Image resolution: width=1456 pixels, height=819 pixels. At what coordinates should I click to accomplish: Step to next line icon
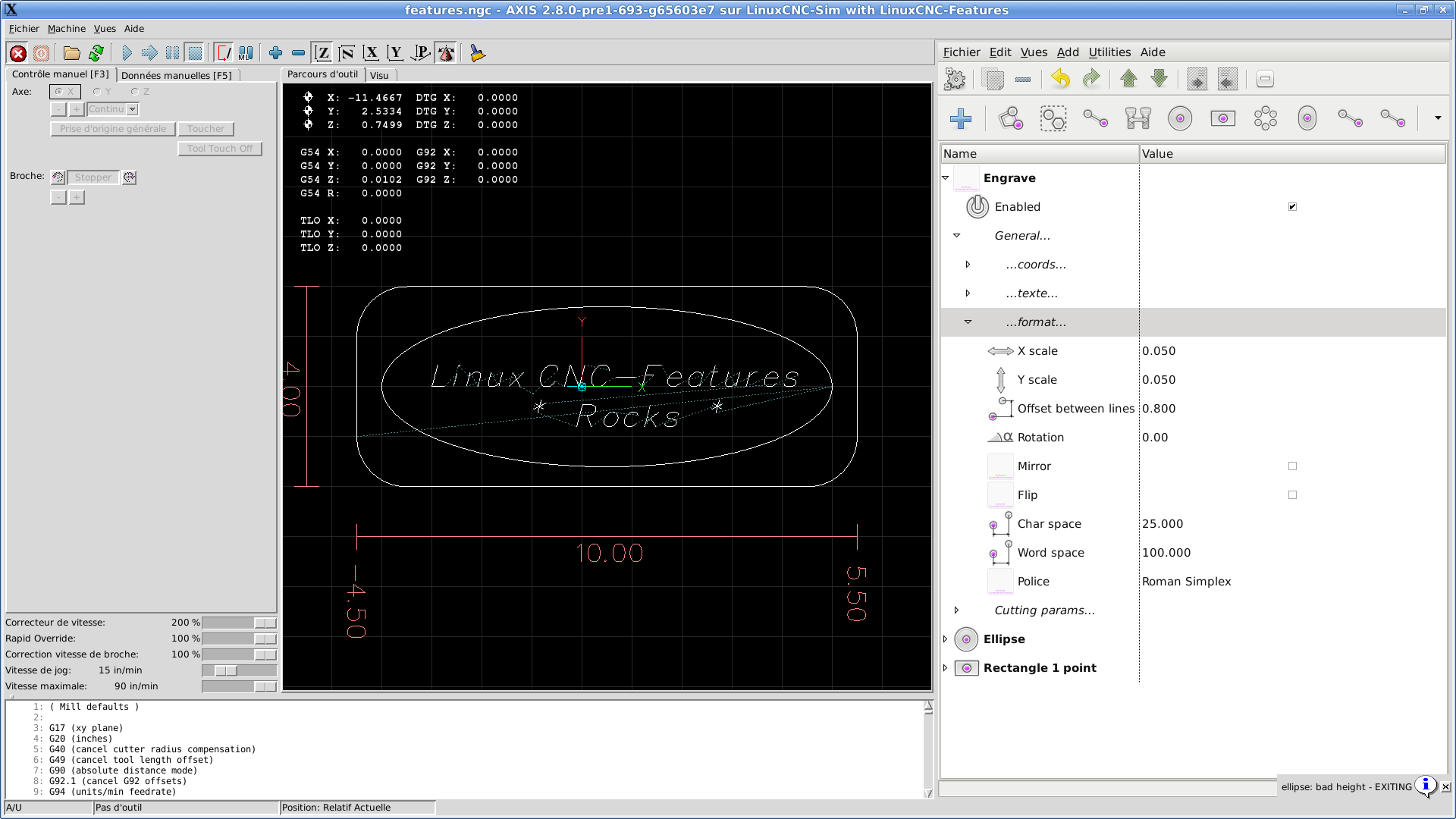(149, 53)
